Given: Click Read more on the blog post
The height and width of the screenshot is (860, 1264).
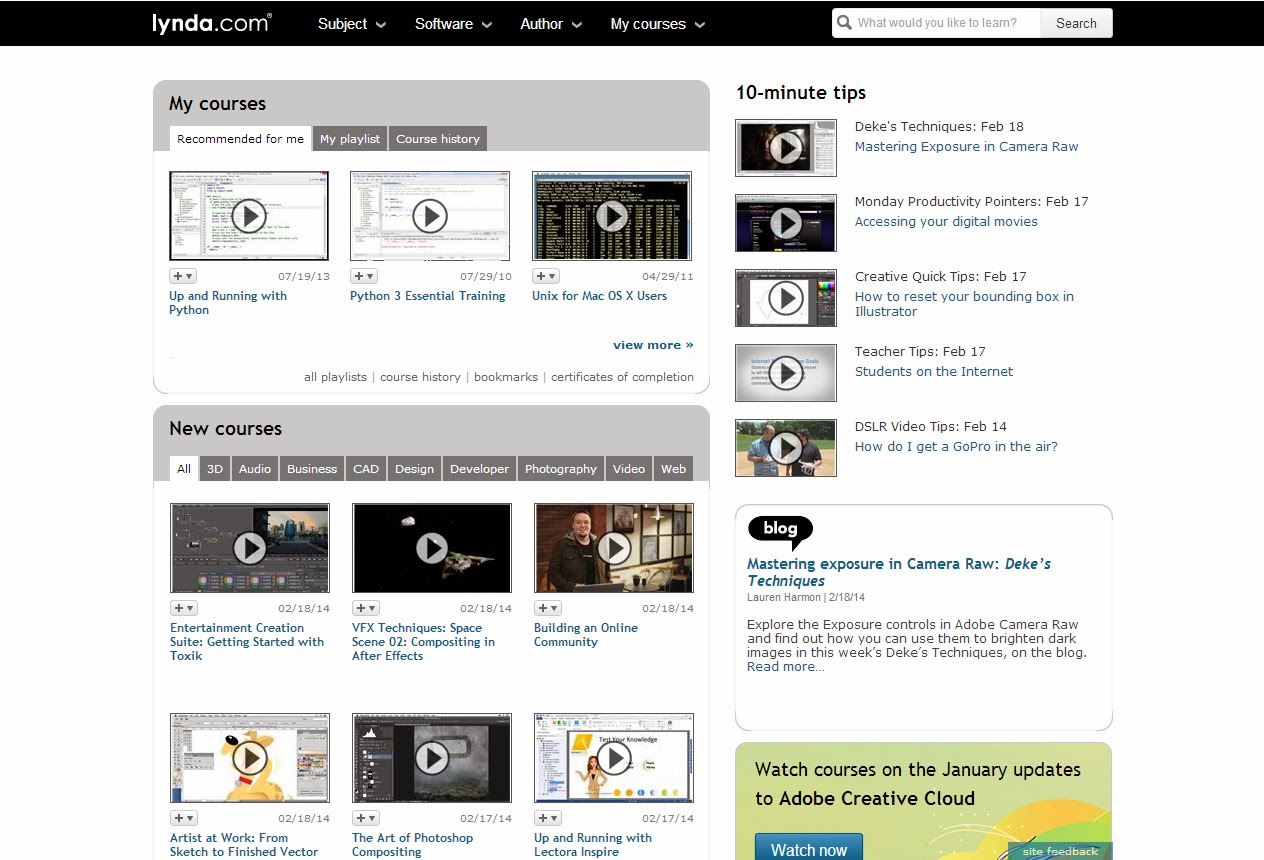Looking at the screenshot, I should 786,667.
